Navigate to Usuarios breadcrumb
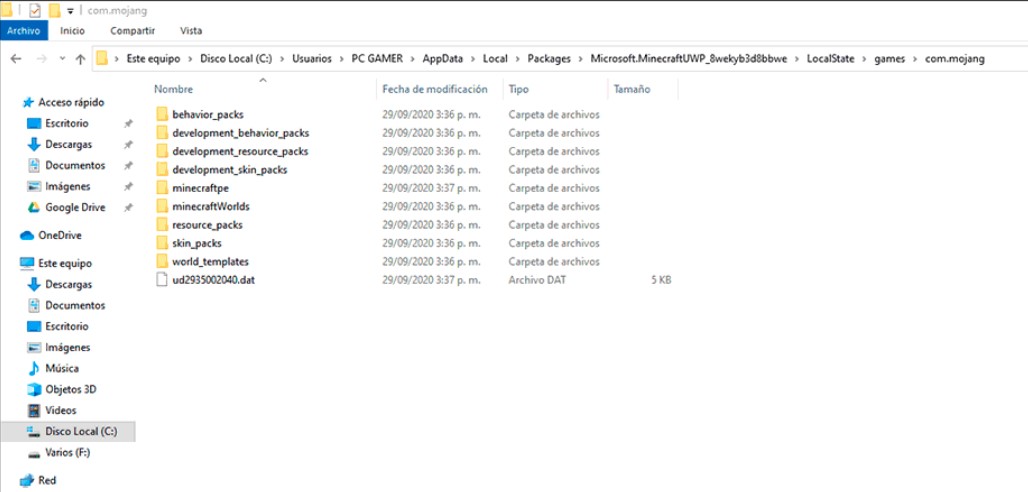Image resolution: width=1028 pixels, height=492 pixels. pyautogui.click(x=312, y=58)
